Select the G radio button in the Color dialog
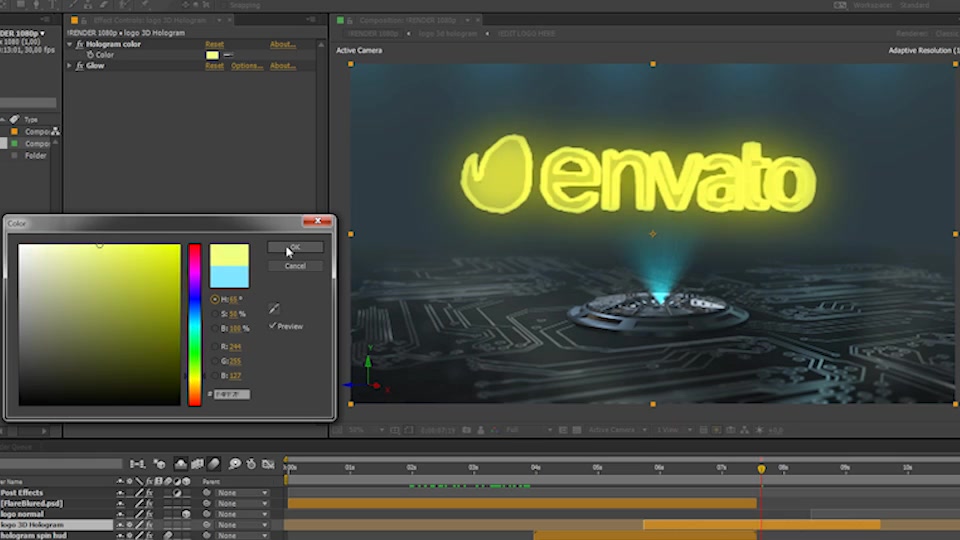Image resolution: width=960 pixels, height=540 pixels. [215, 361]
